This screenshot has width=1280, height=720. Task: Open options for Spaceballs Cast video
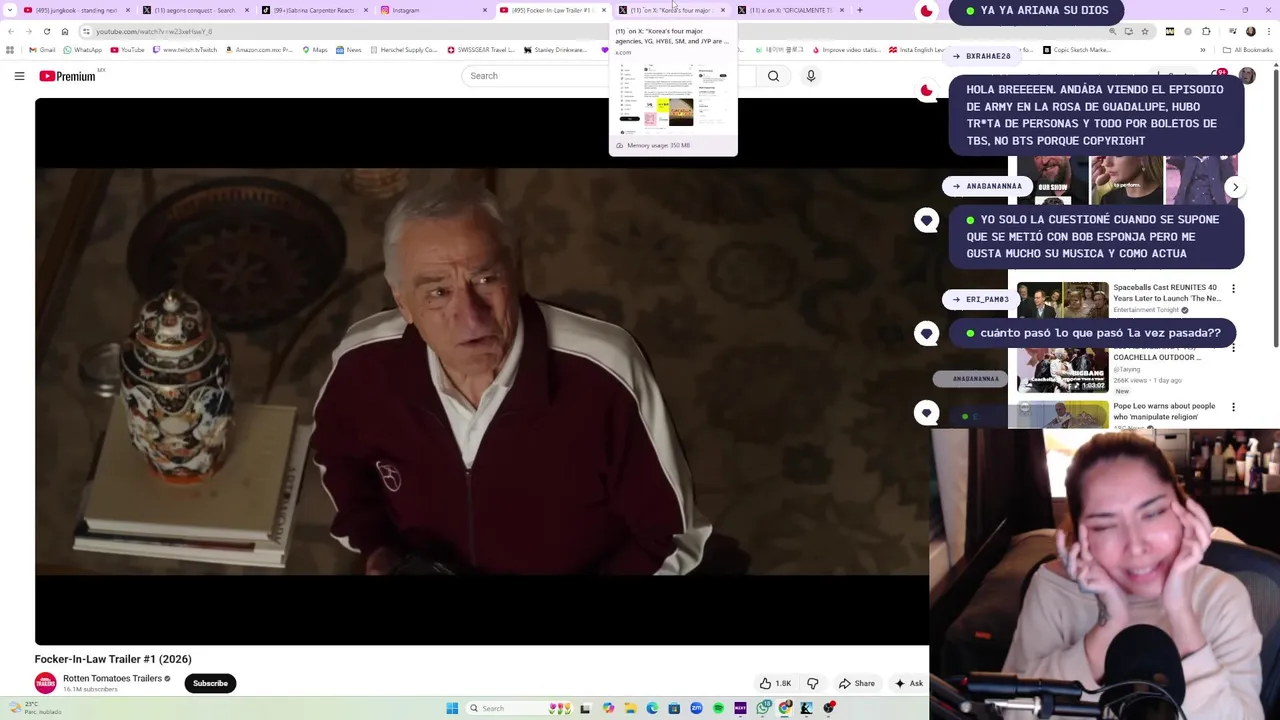(x=1233, y=289)
